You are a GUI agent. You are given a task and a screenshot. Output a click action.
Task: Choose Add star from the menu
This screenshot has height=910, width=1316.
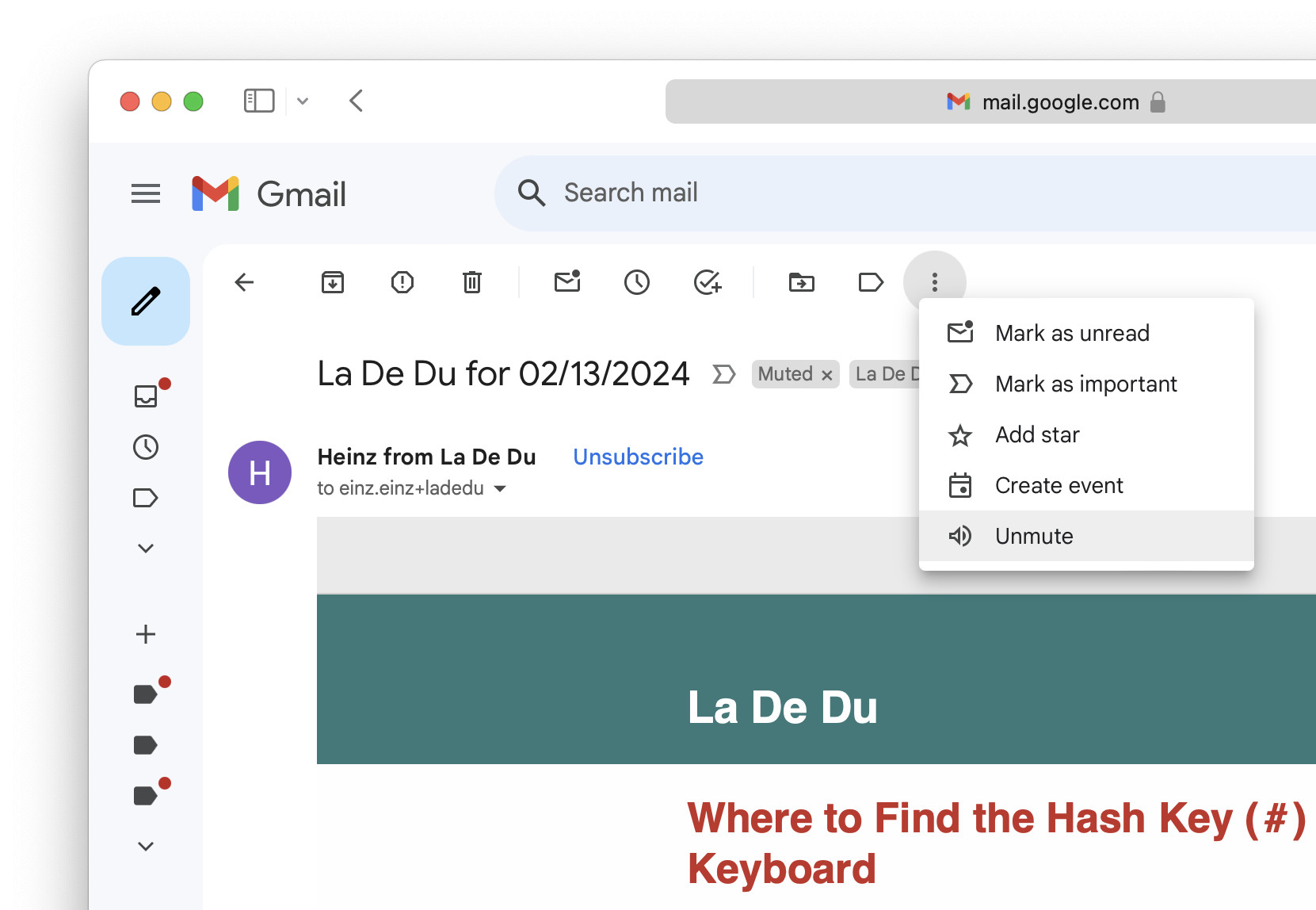[1086, 434]
